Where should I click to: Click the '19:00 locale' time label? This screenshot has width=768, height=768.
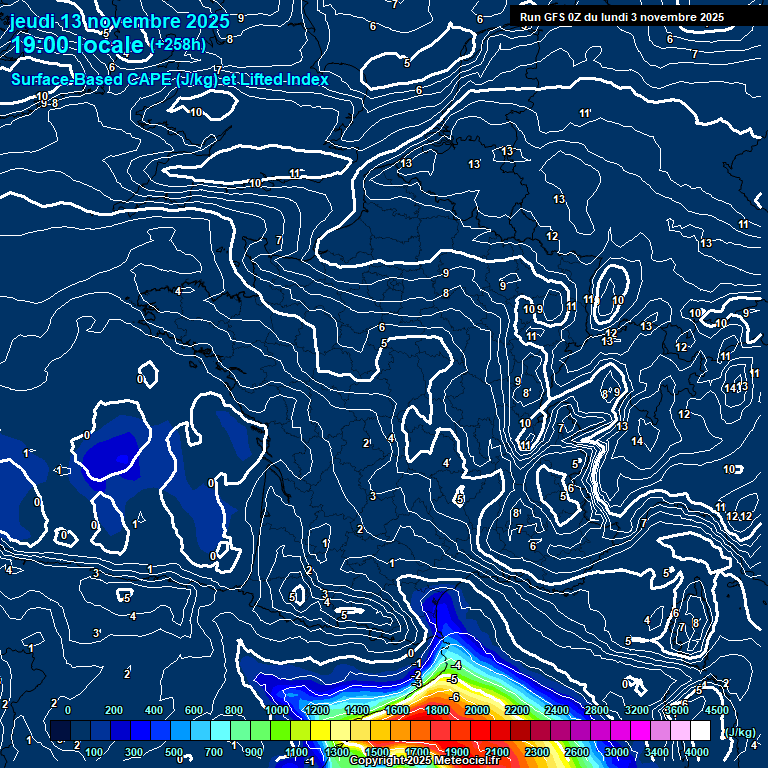(x=77, y=45)
